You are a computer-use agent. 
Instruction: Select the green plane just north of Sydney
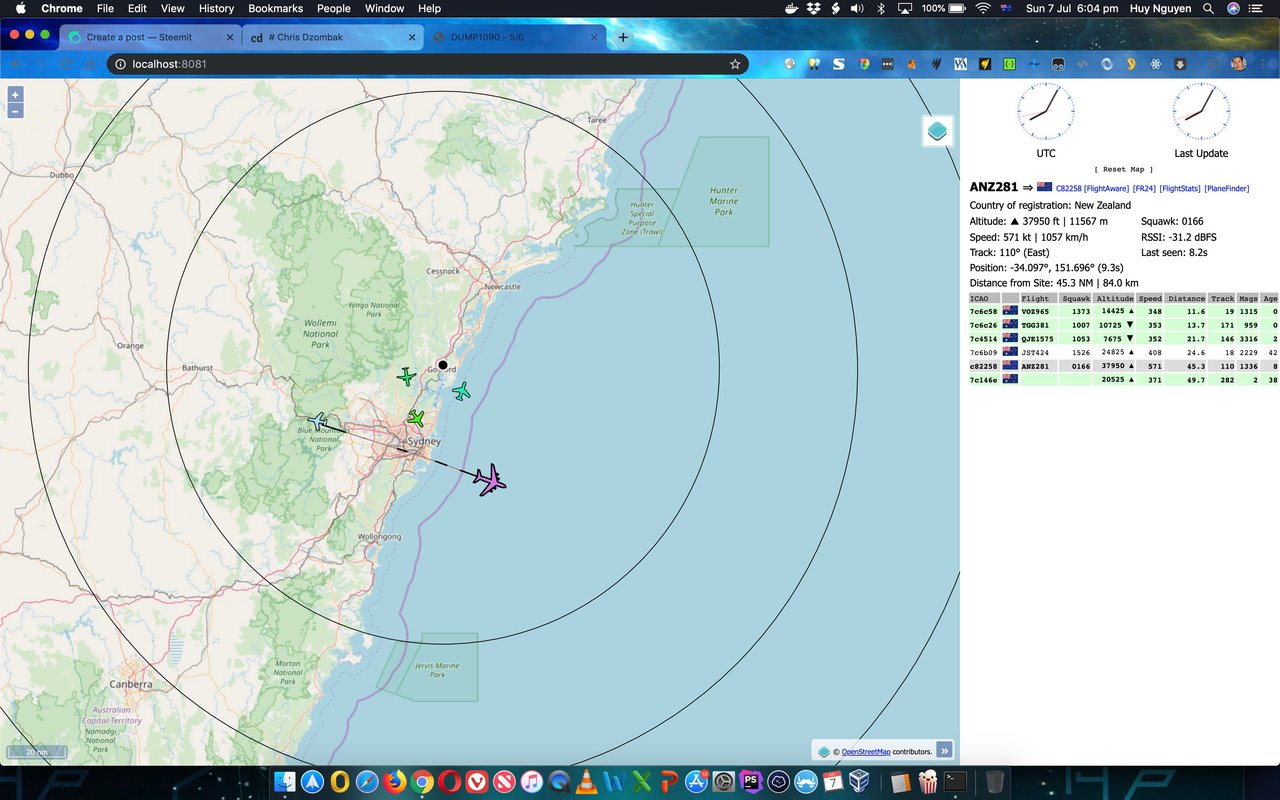(416, 418)
